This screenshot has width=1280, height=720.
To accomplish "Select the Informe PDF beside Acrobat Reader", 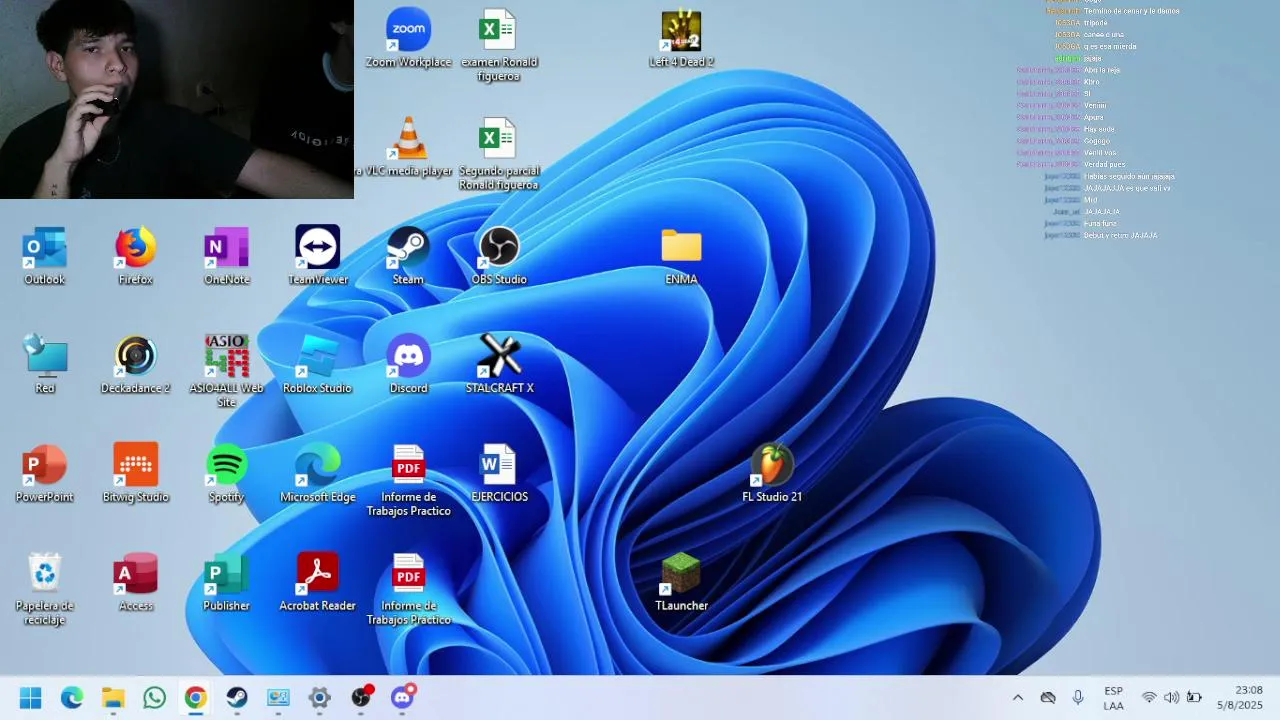I will (x=408, y=589).
